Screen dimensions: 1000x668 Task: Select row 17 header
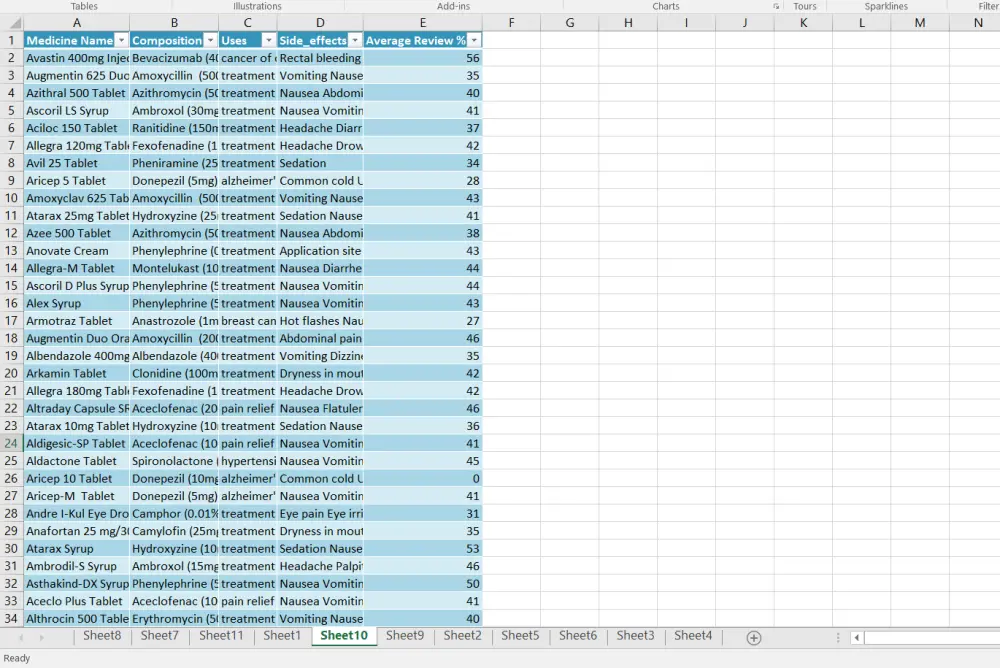click(11, 321)
